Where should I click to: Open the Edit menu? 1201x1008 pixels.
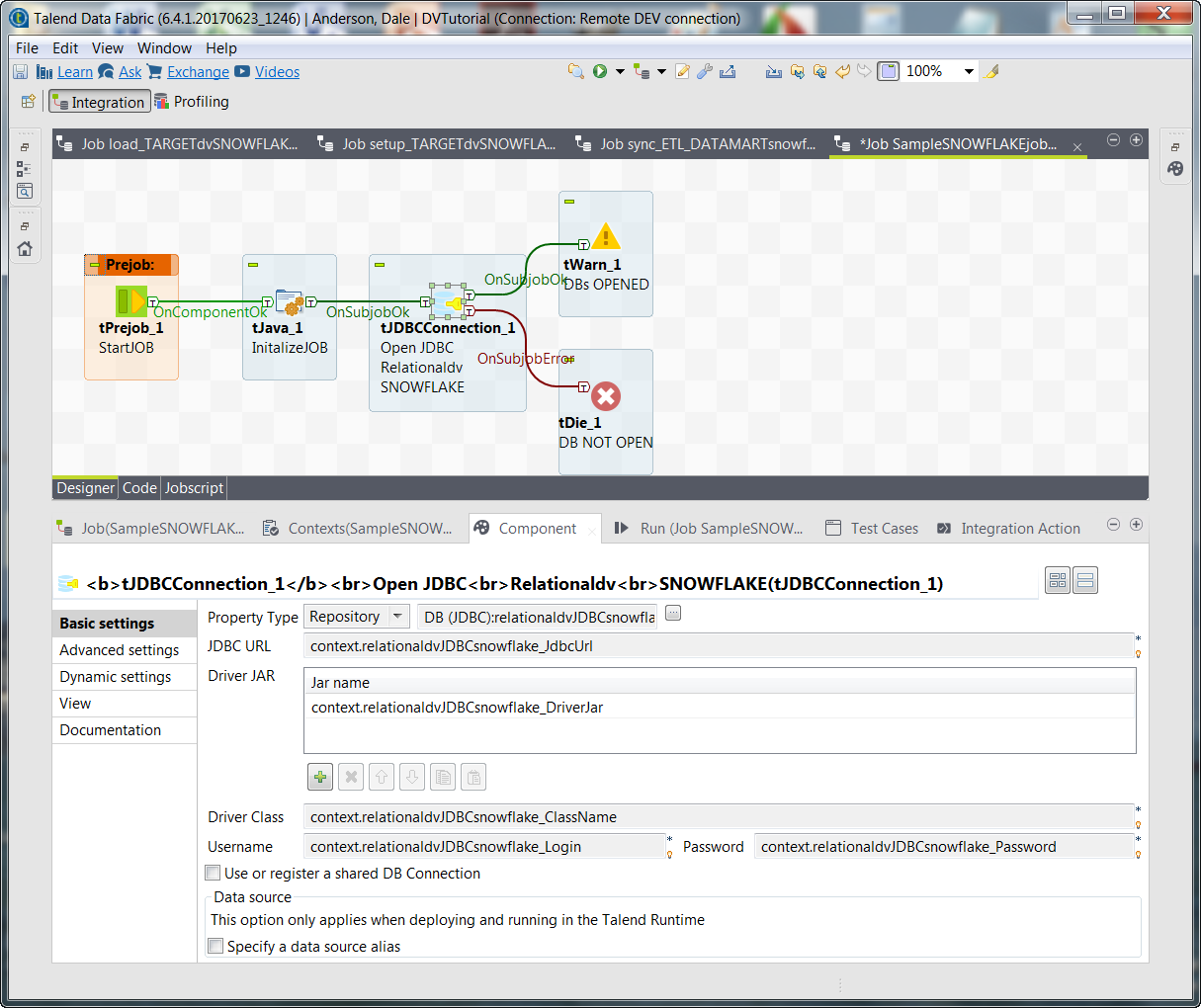click(x=65, y=47)
